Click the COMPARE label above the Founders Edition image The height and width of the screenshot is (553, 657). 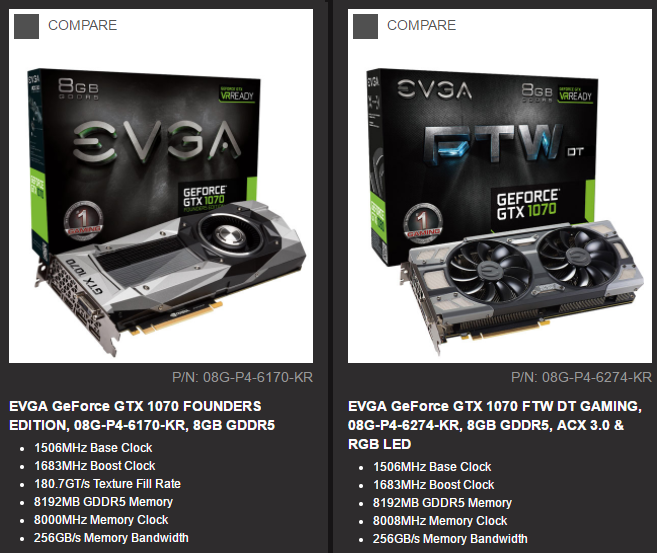[83, 26]
